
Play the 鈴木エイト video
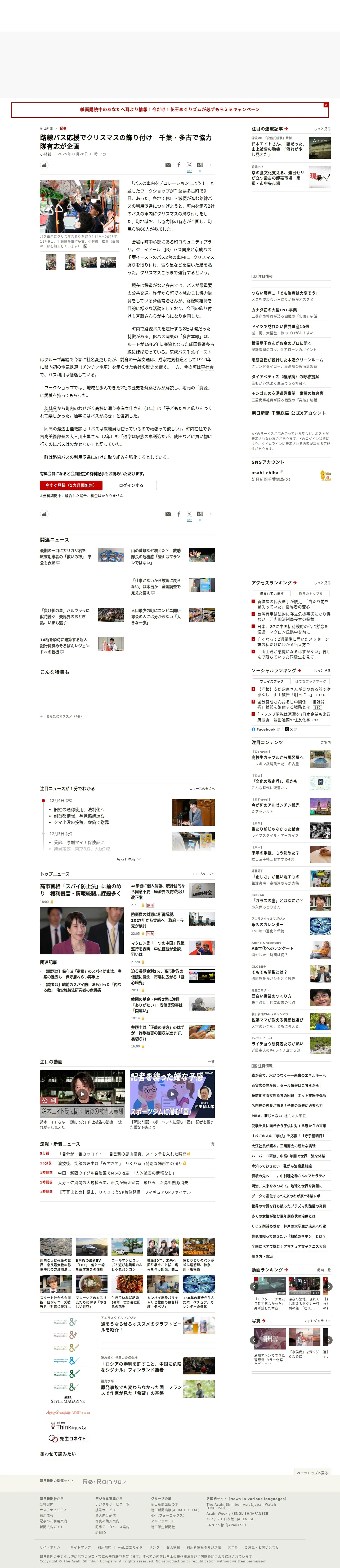pyautogui.click(x=82, y=1094)
